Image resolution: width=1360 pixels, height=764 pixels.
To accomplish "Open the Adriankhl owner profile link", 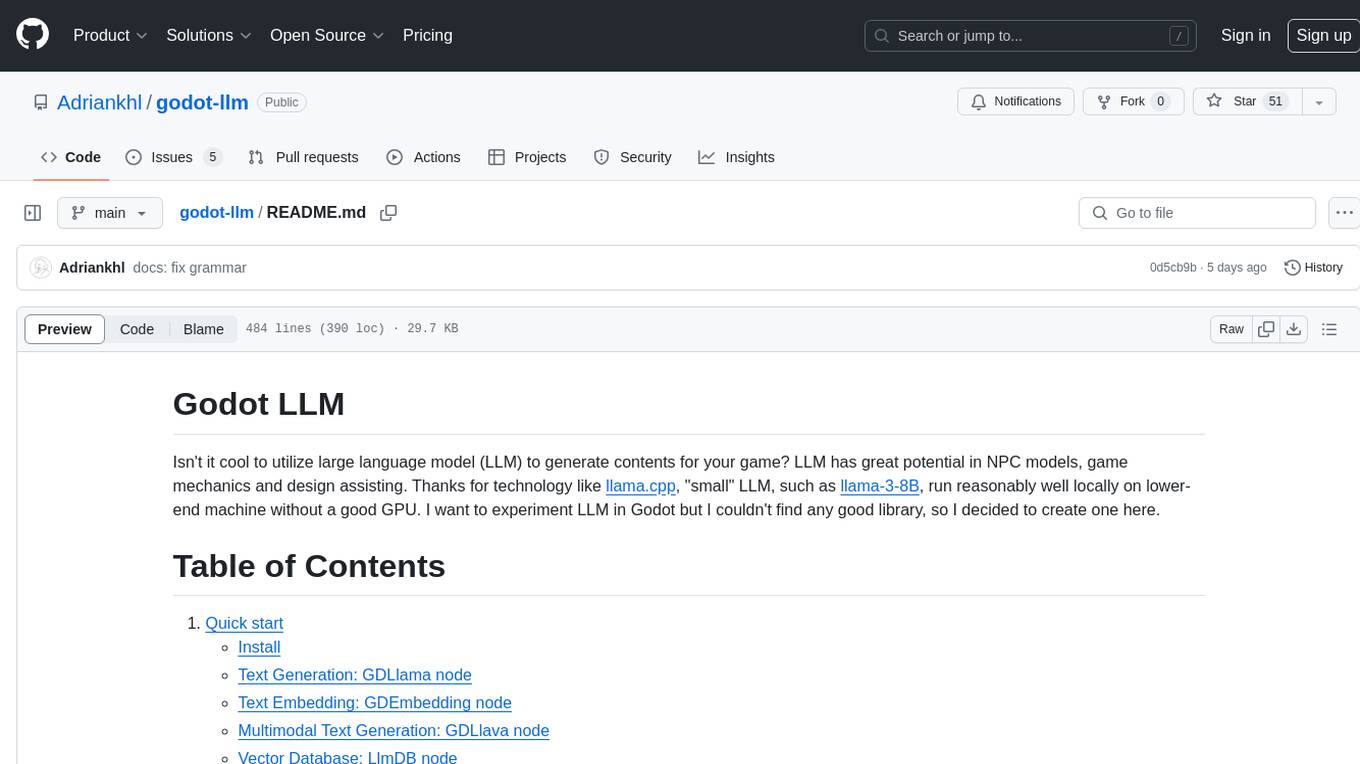I will [x=99, y=102].
